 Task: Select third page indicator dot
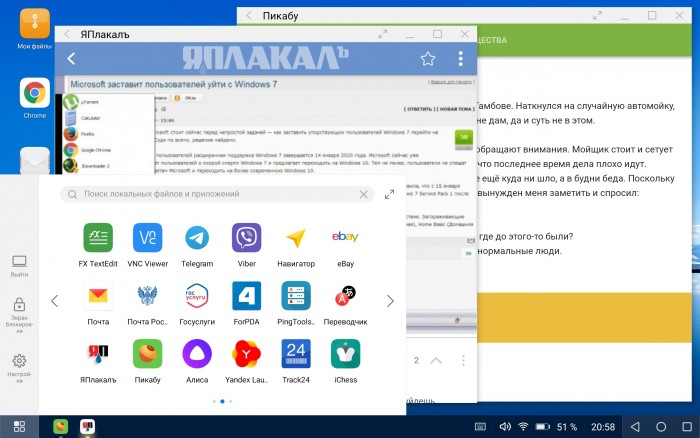coord(230,401)
